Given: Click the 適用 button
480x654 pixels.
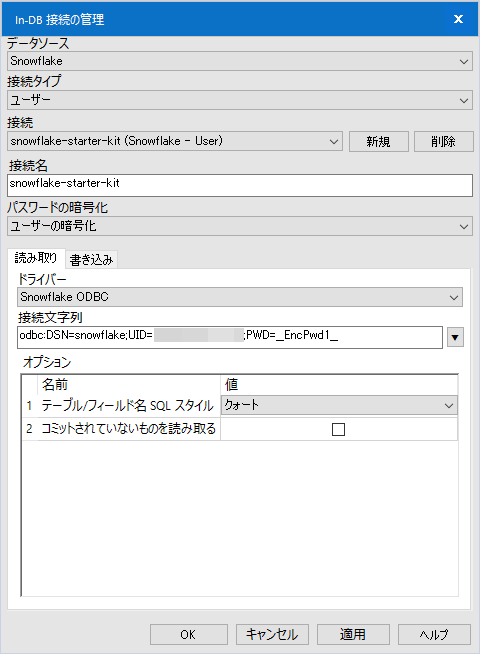Looking at the screenshot, I should pos(353,634).
